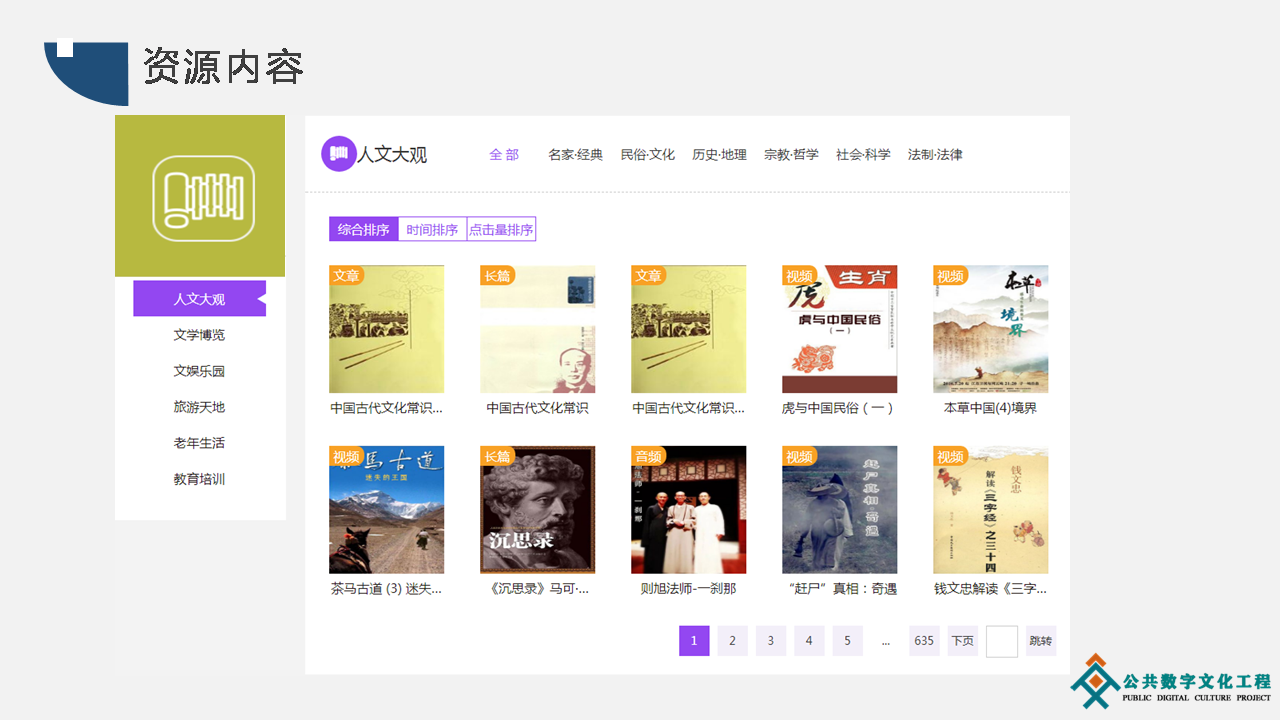Click the 视频 tag on 茶马古道 card
The image size is (1280, 720).
pyautogui.click(x=346, y=457)
